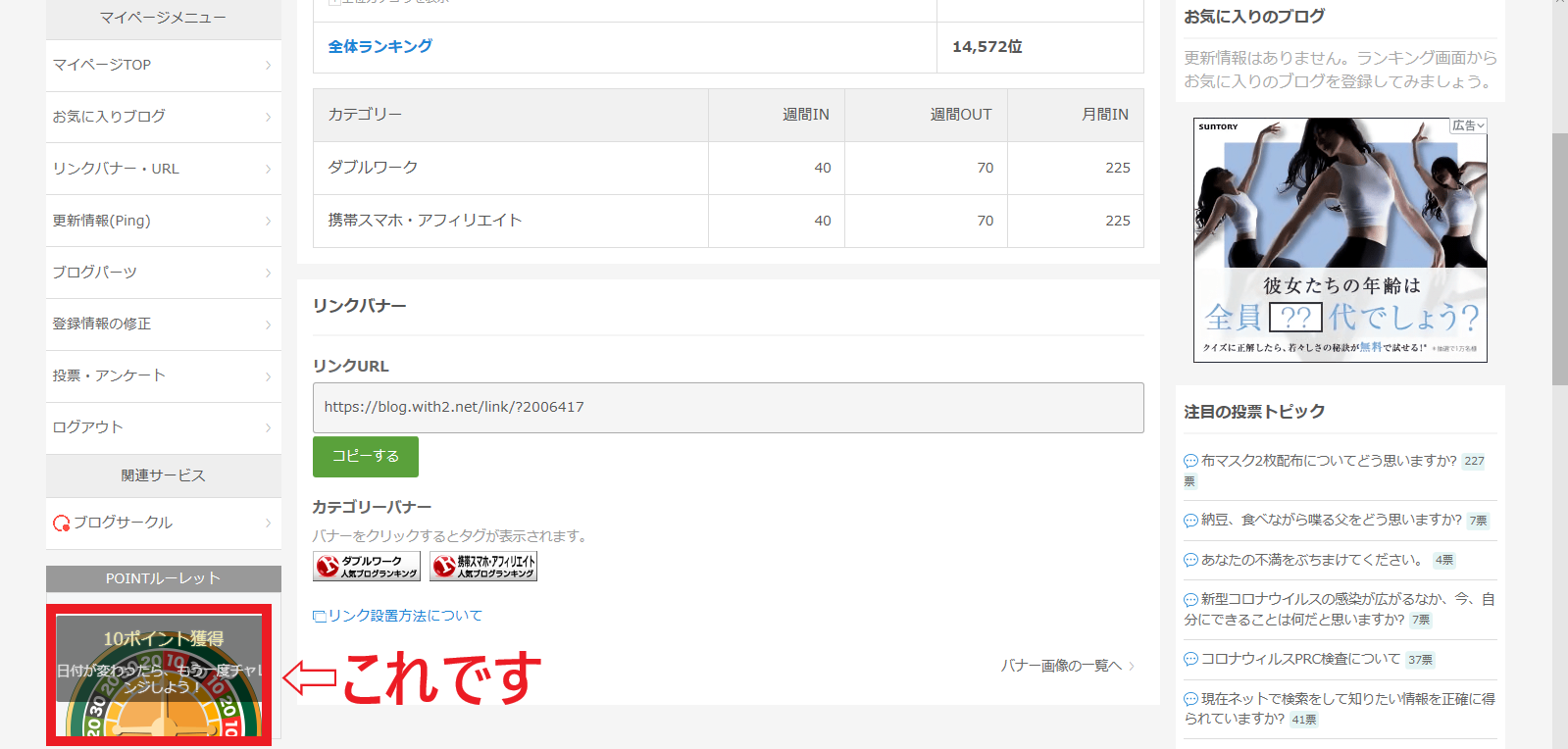Click the ブログサークル icon in sidebar
Image resolution: width=1568 pixels, height=749 pixels.
tap(61, 524)
